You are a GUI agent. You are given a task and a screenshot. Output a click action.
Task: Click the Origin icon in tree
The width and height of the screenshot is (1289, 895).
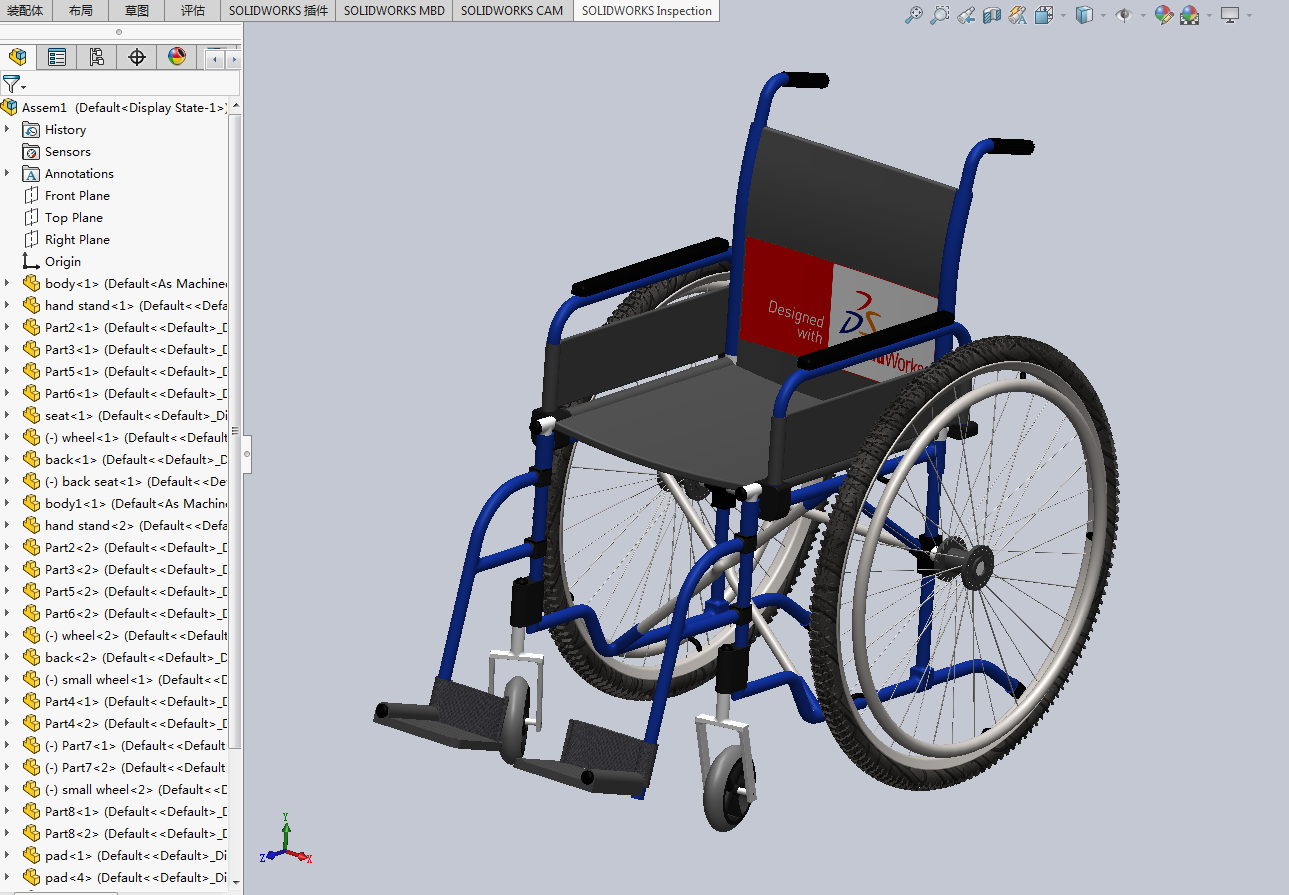click(x=31, y=261)
